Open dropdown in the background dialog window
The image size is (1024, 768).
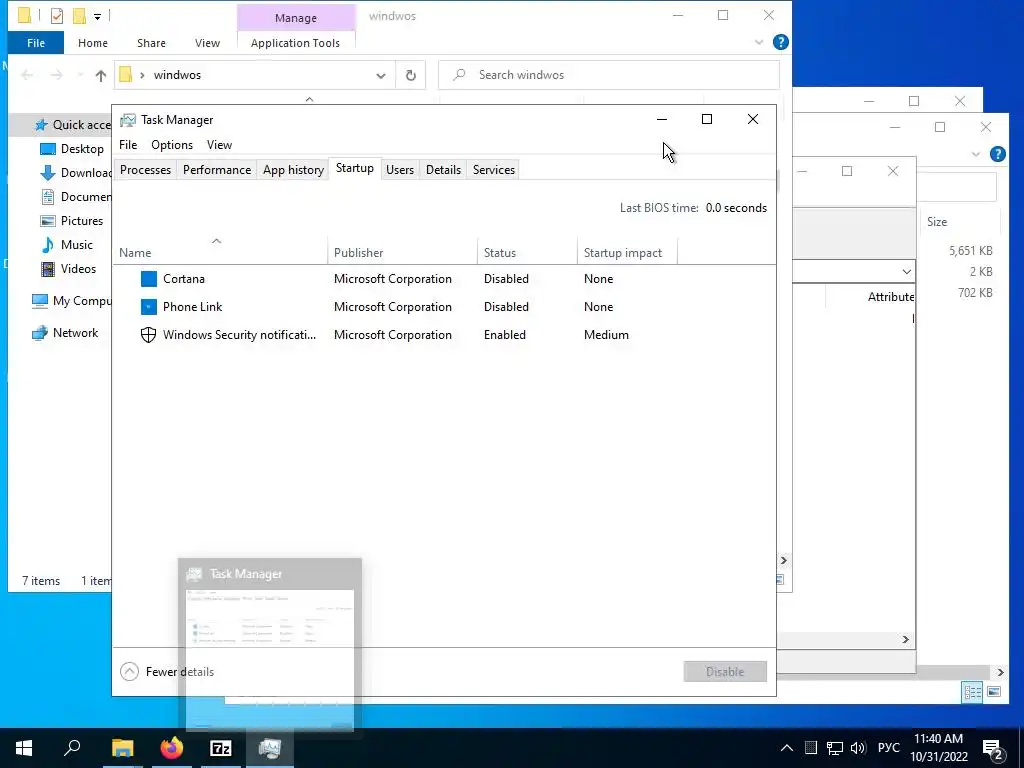click(x=906, y=272)
